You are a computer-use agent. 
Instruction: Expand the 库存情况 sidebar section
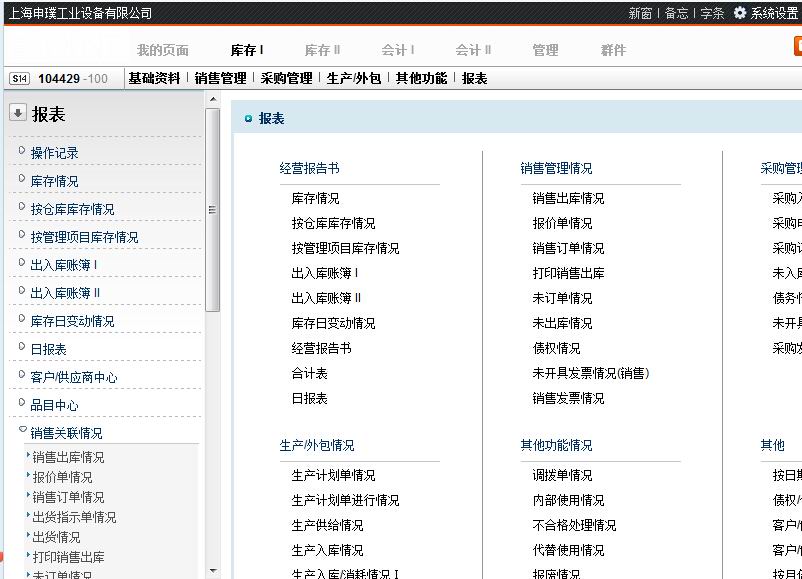click(x=22, y=179)
